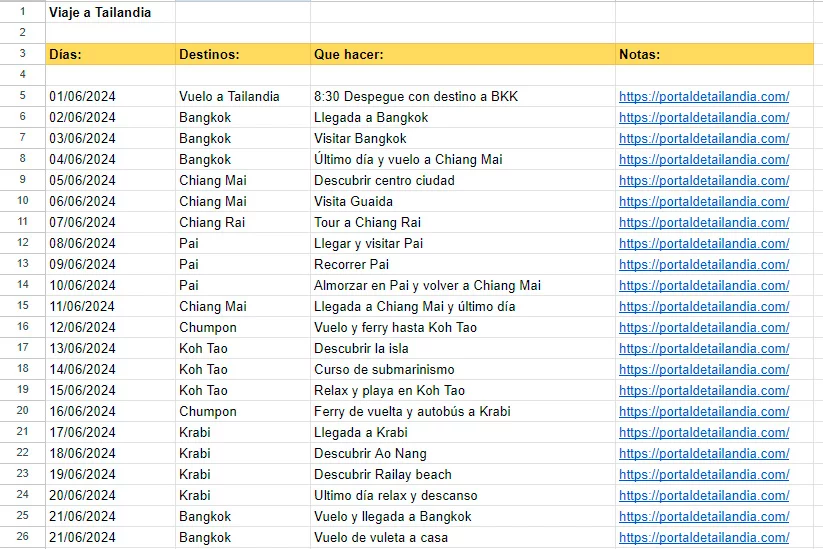This screenshot has width=823, height=549.
Task: Select the Vuelo y ferry hasta Koh Tao cell
Action: tap(462, 328)
